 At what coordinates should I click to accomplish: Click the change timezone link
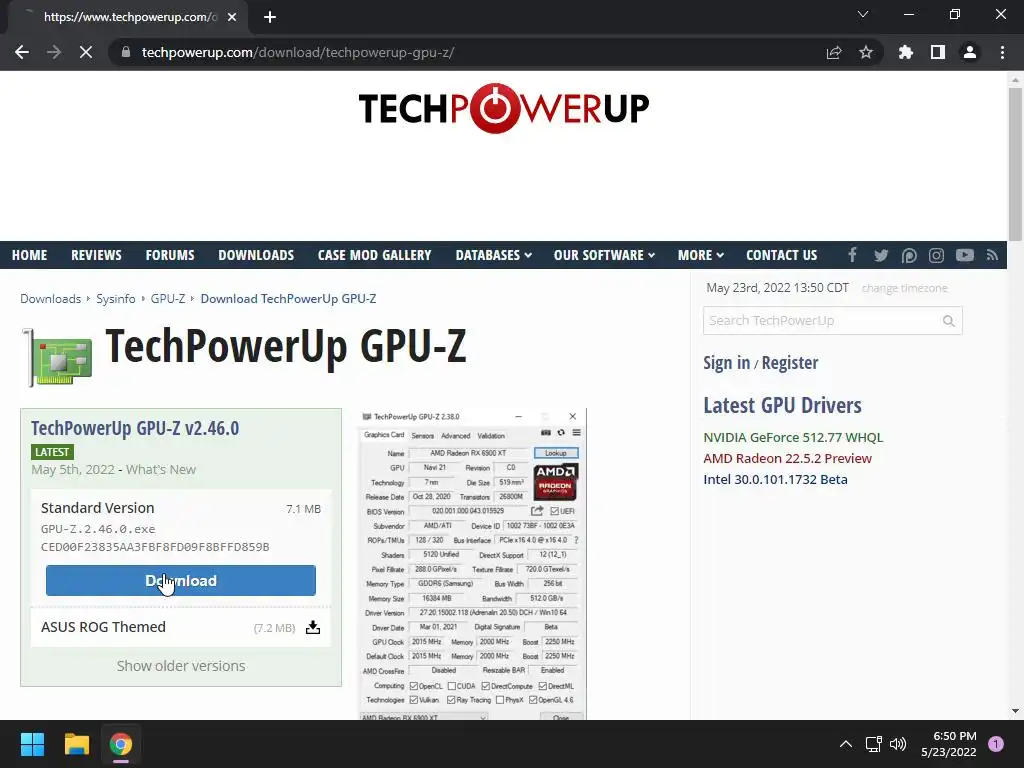click(904, 288)
